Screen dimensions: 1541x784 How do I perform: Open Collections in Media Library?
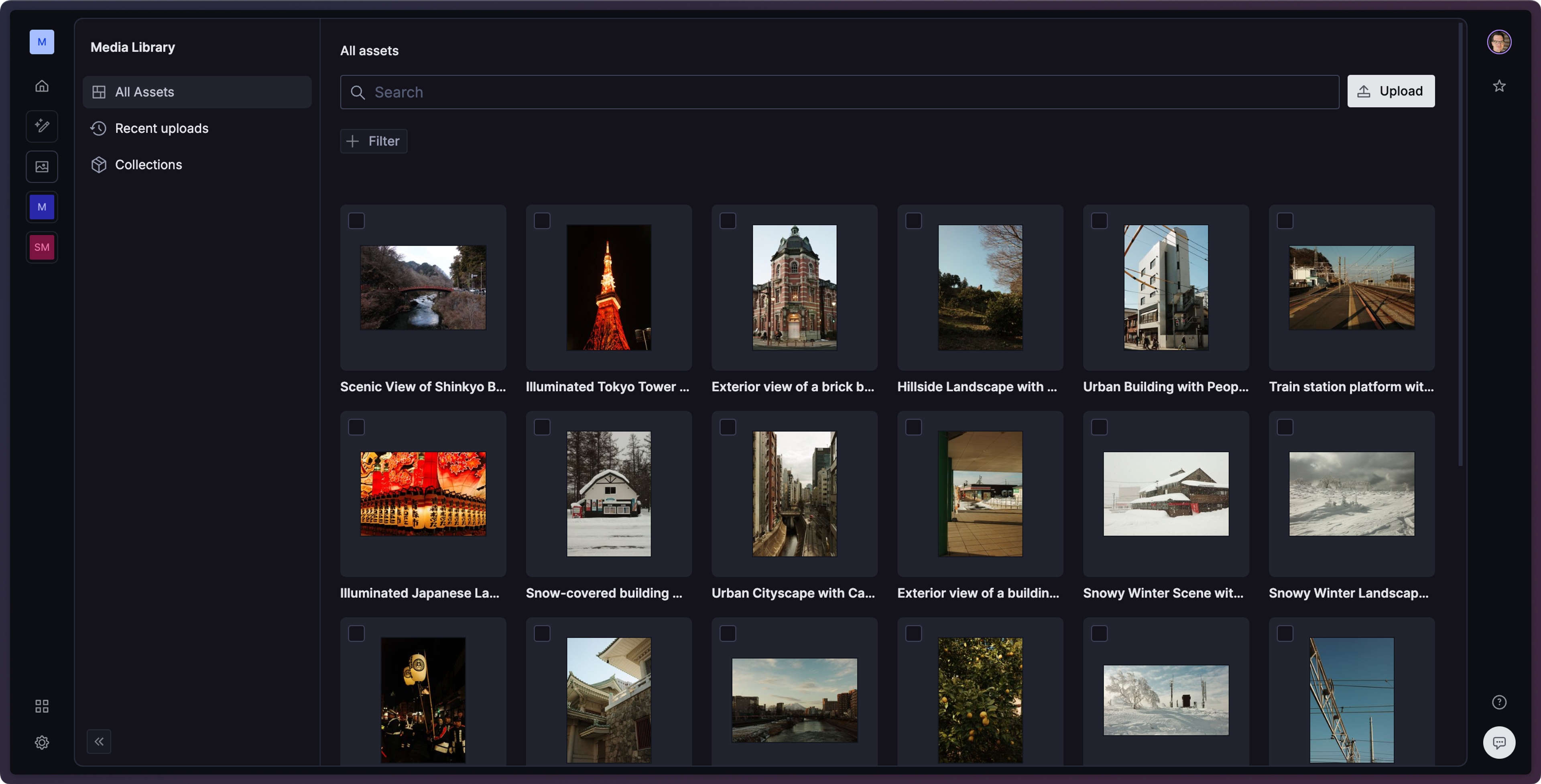pyautogui.click(x=148, y=165)
